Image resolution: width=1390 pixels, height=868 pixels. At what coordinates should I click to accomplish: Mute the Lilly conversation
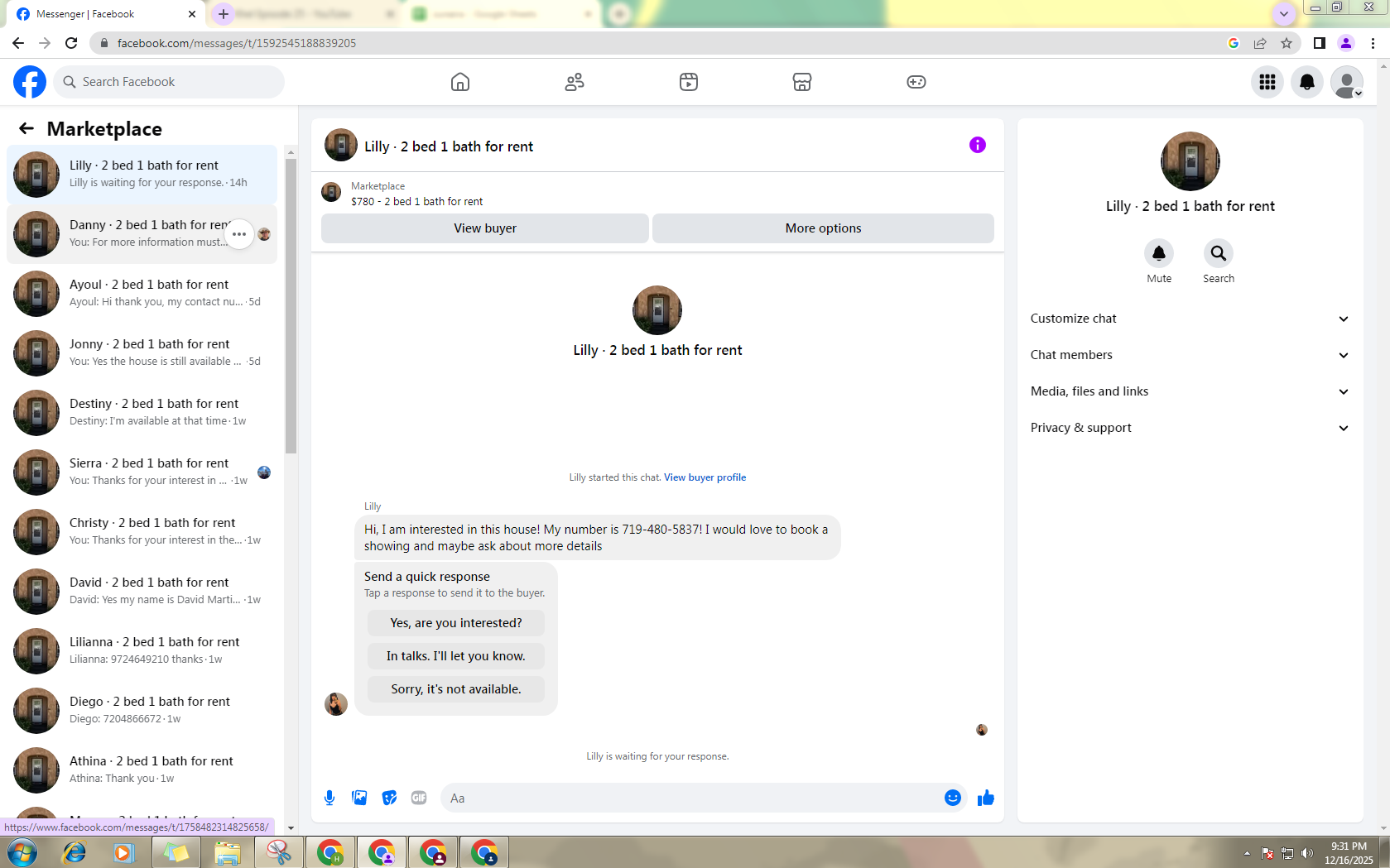[1159, 253]
